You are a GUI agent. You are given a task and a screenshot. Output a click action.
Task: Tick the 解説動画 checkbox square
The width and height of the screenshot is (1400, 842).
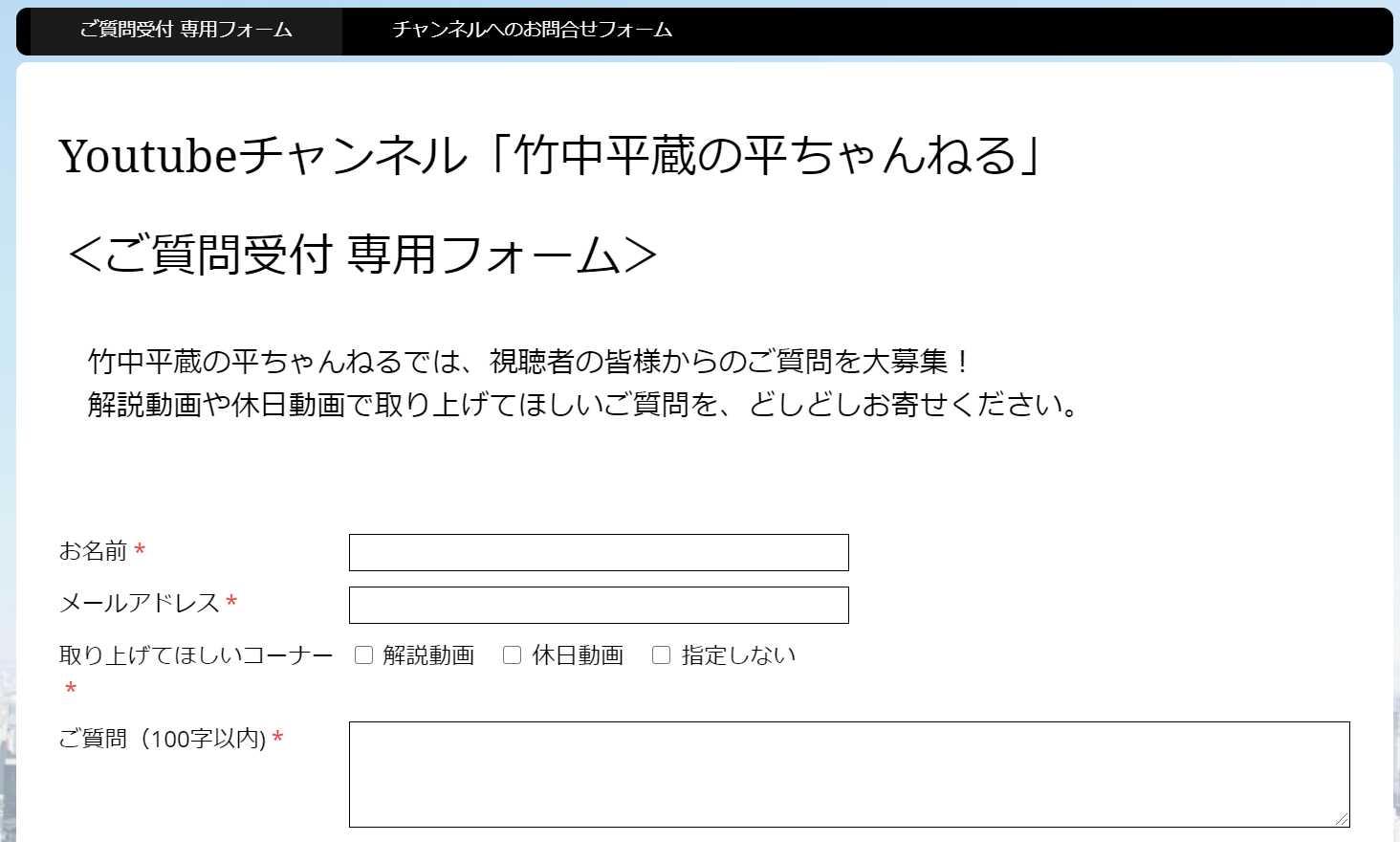point(363,655)
